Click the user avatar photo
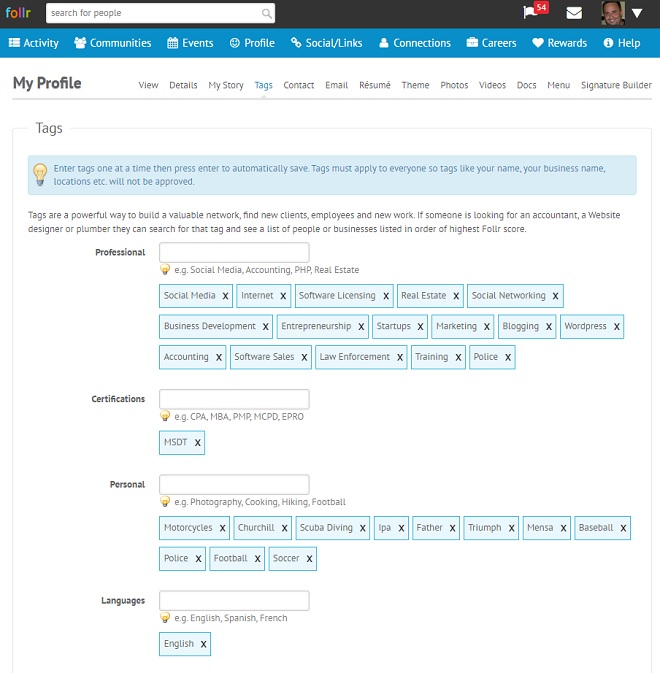Image resolution: width=660 pixels, height=673 pixels. (x=613, y=13)
